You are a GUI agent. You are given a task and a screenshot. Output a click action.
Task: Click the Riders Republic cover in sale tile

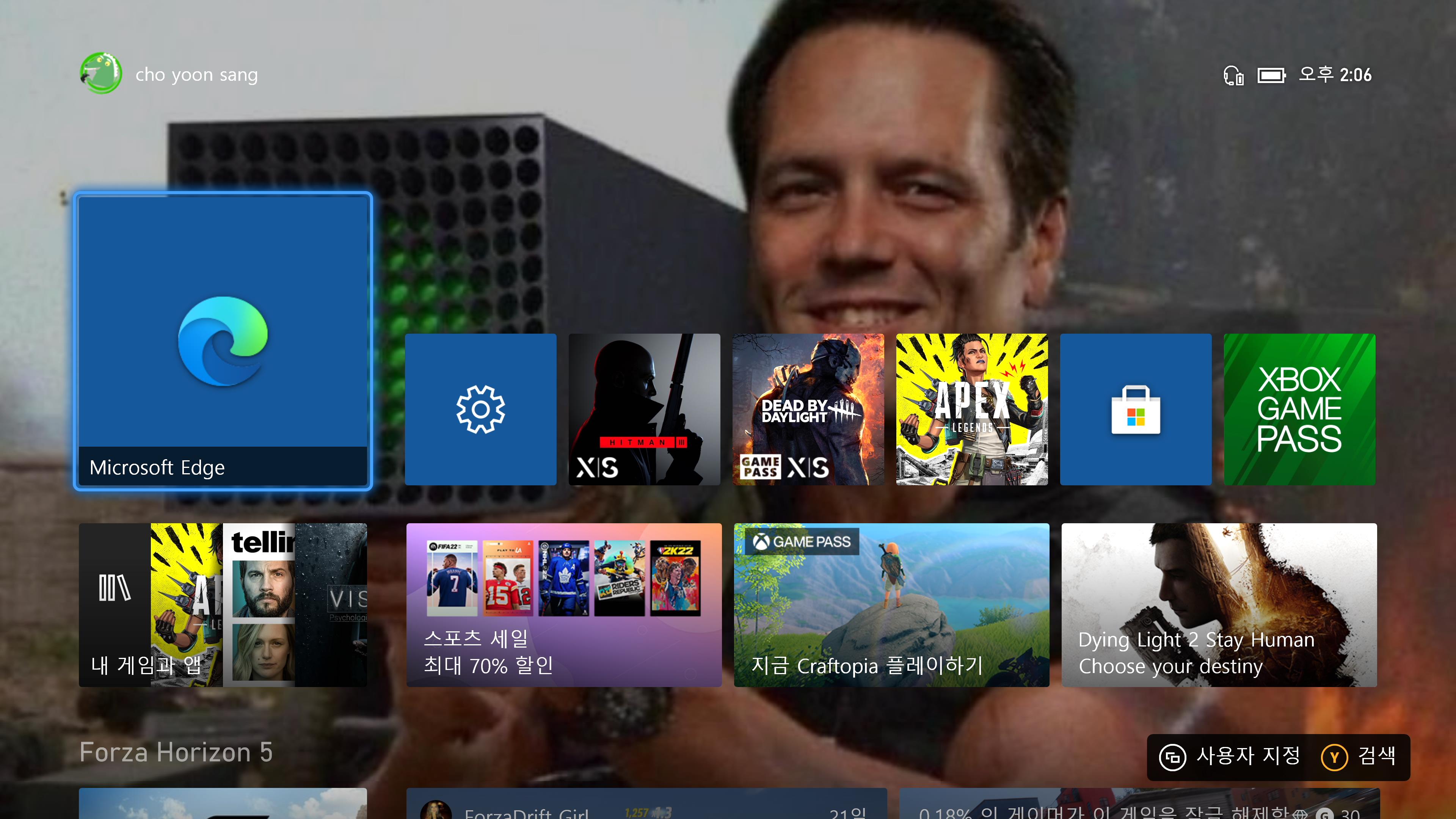click(620, 577)
